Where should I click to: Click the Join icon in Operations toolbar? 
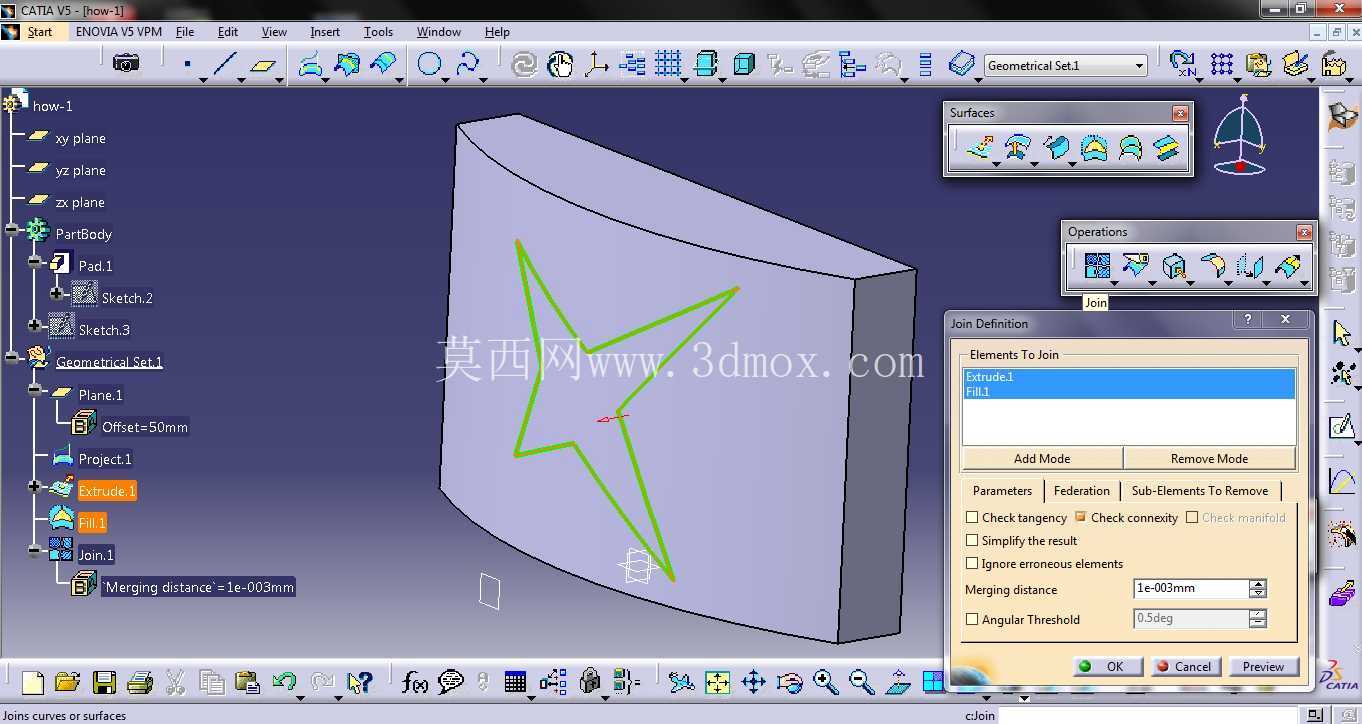click(1097, 266)
